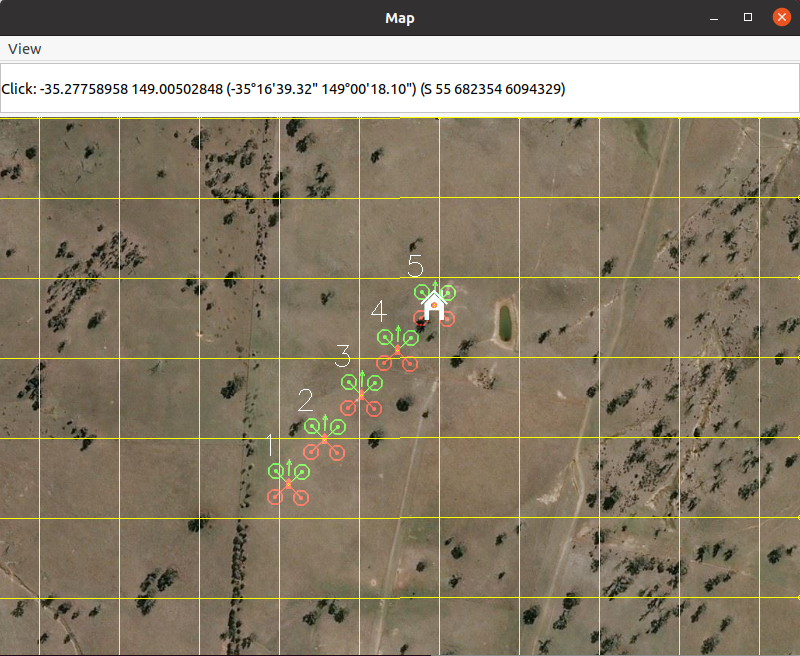The width and height of the screenshot is (800, 656).
Task: Click the number 4 vehicle label
Action: (x=378, y=311)
